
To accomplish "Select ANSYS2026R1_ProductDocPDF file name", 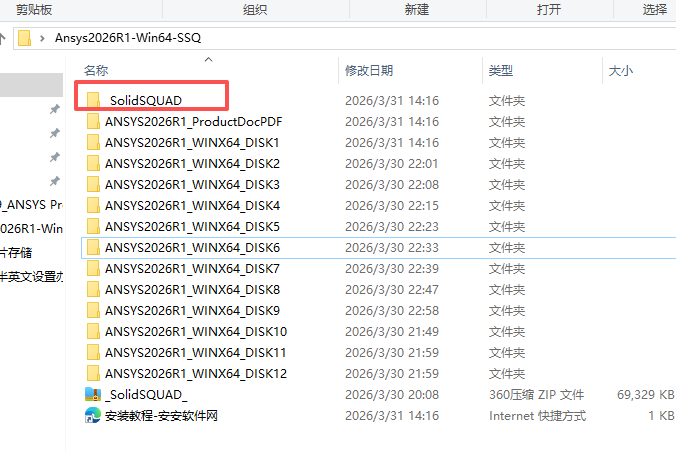I will point(194,122).
